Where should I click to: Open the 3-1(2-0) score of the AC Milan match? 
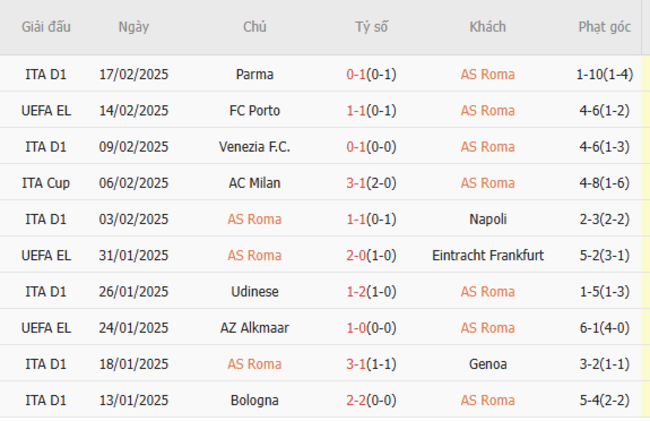coord(371,183)
